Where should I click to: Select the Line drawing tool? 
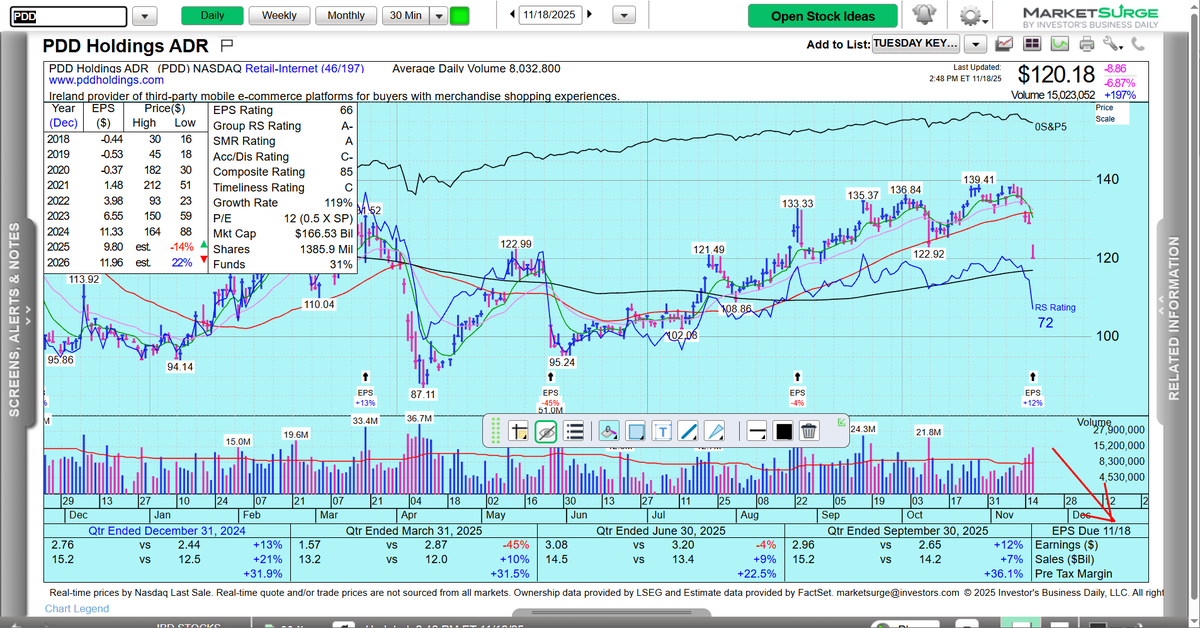click(688, 431)
